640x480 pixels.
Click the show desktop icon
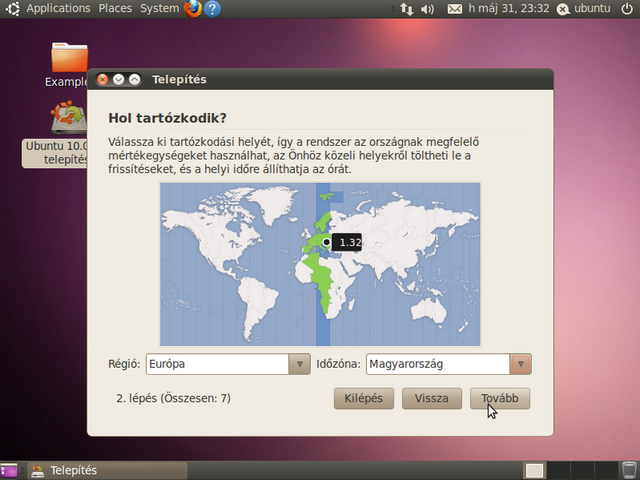[x=8, y=470]
